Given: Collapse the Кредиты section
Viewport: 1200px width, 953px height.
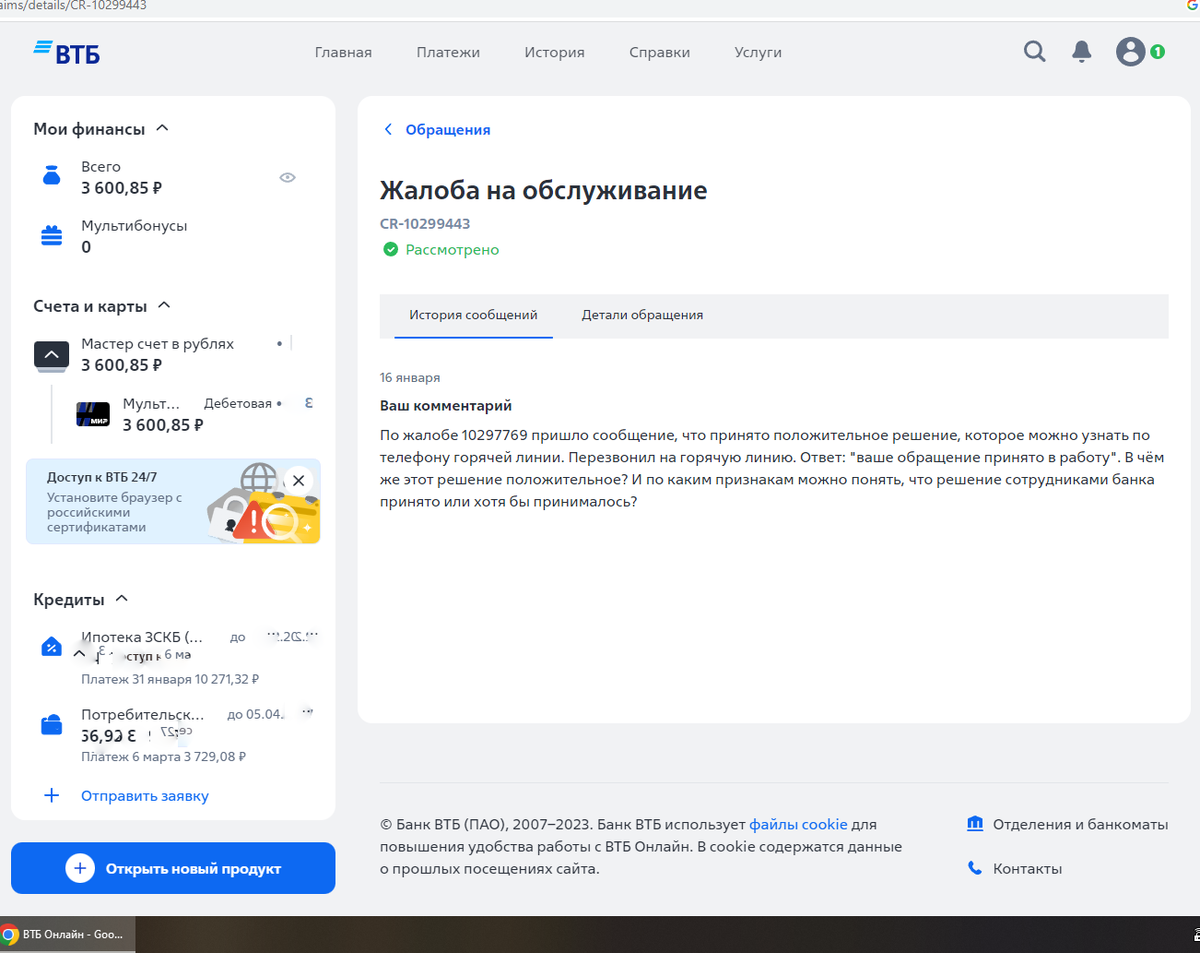Looking at the screenshot, I should pyautogui.click(x=121, y=598).
